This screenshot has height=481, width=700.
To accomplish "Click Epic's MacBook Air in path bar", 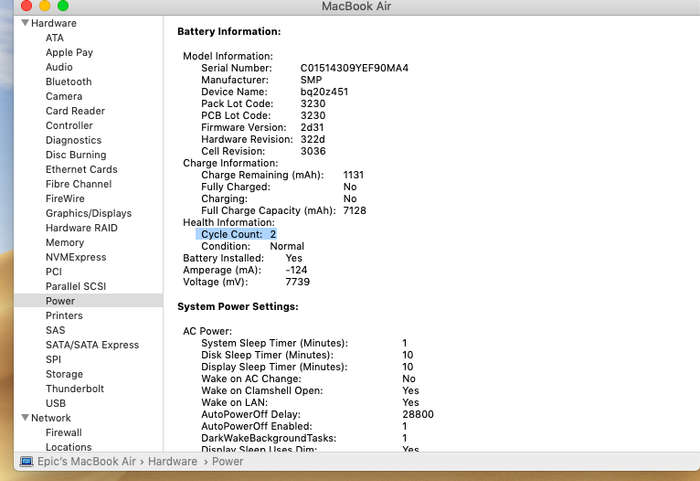I will (86, 461).
